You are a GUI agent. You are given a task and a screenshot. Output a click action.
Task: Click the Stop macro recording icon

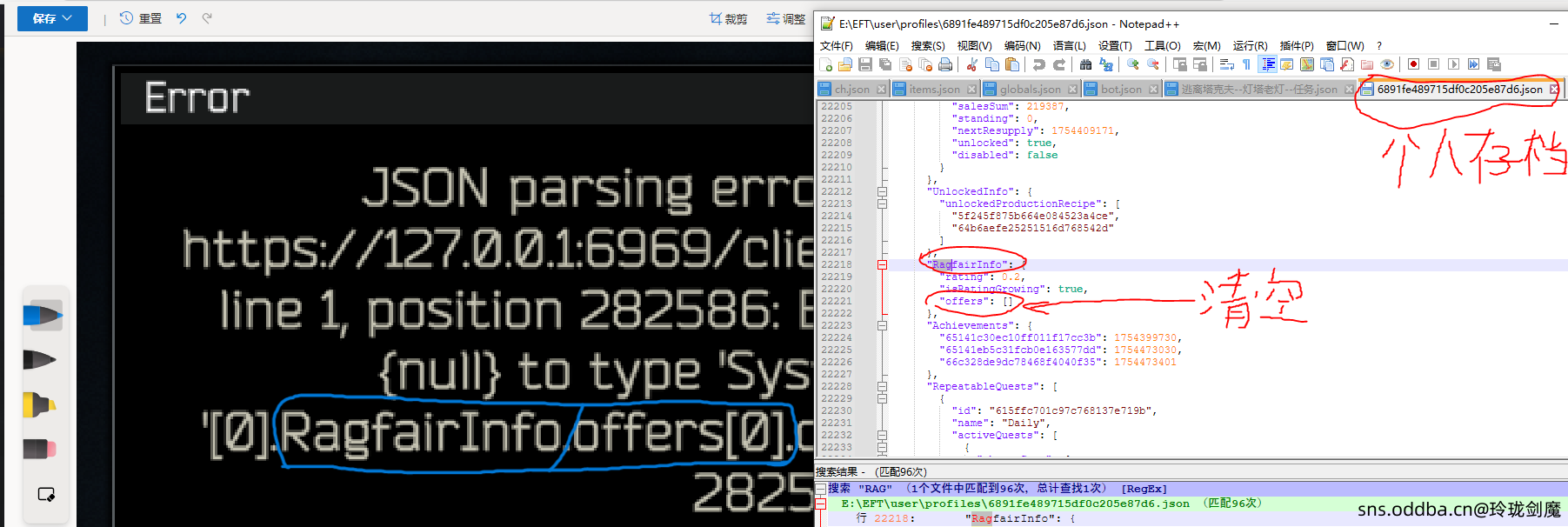(x=1434, y=64)
